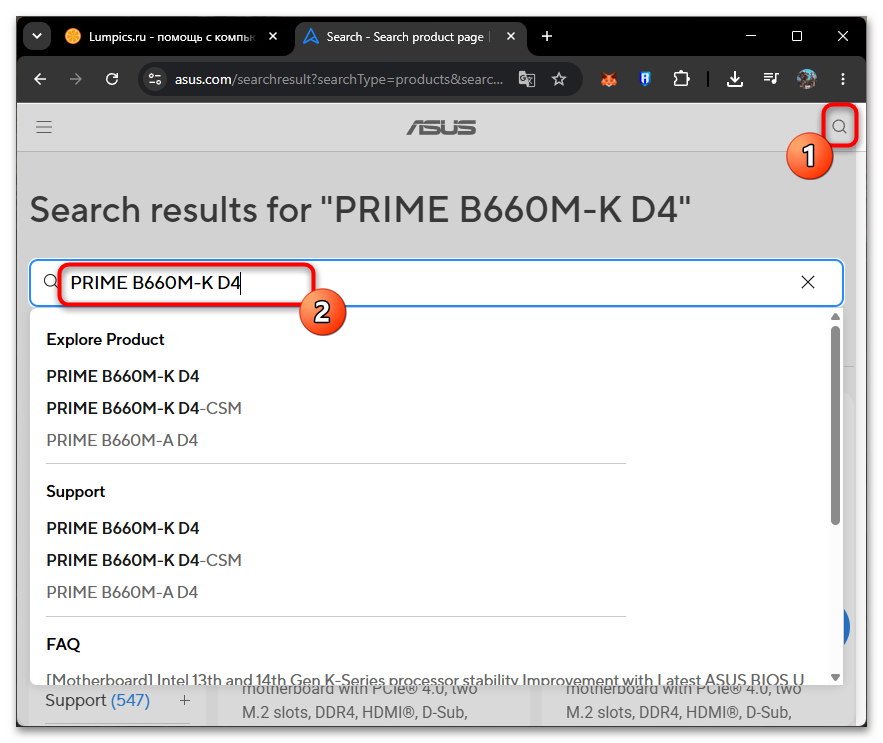The width and height of the screenshot is (883, 743).
Task: Open PRIME B660M-A D4 under Support
Action: pyautogui.click(x=122, y=593)
